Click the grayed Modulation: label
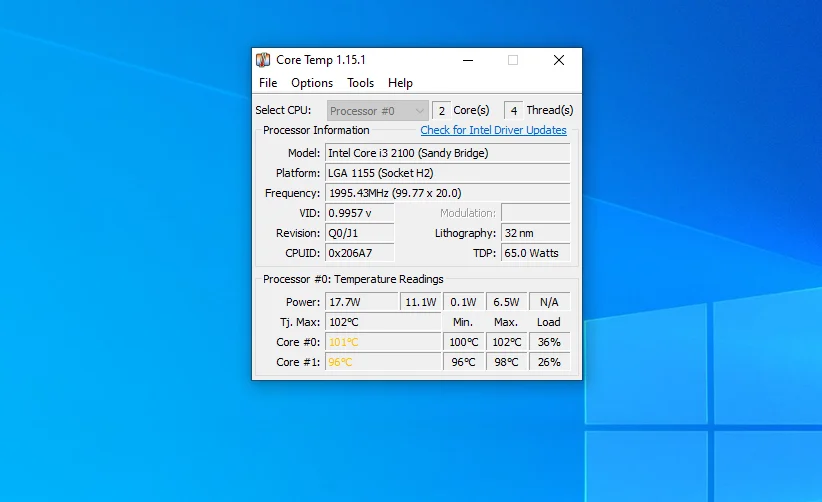 [x=468, y=213]
